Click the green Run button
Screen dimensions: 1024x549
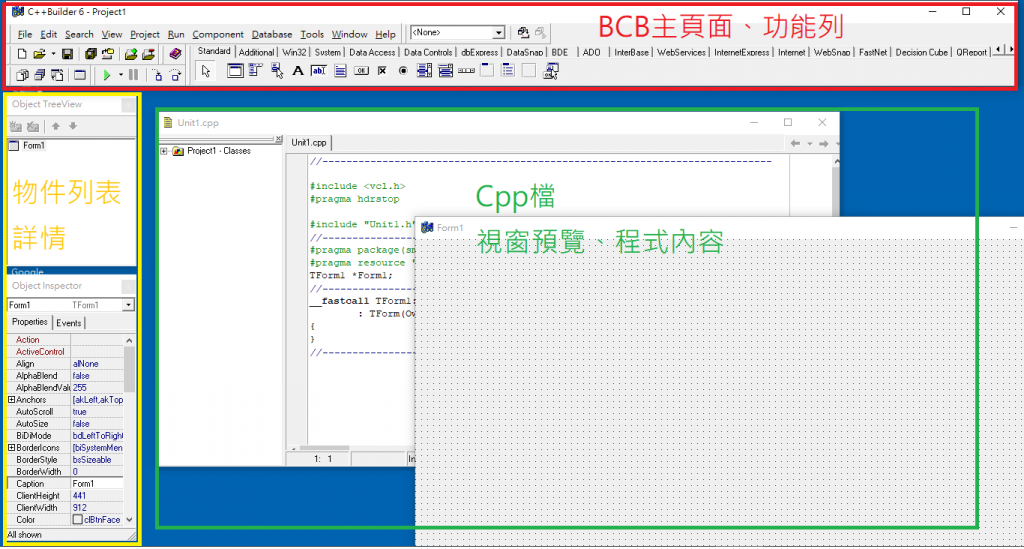[x=106, y=75]
